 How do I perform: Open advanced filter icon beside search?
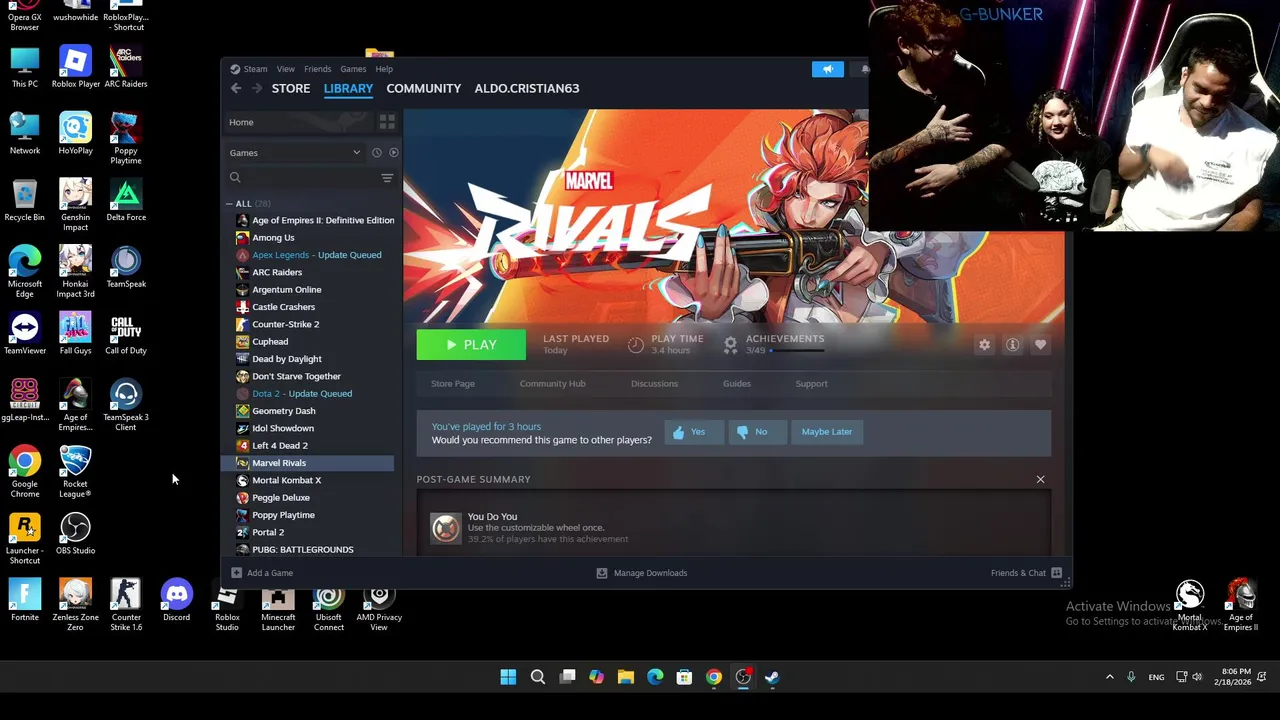[387, 178]
